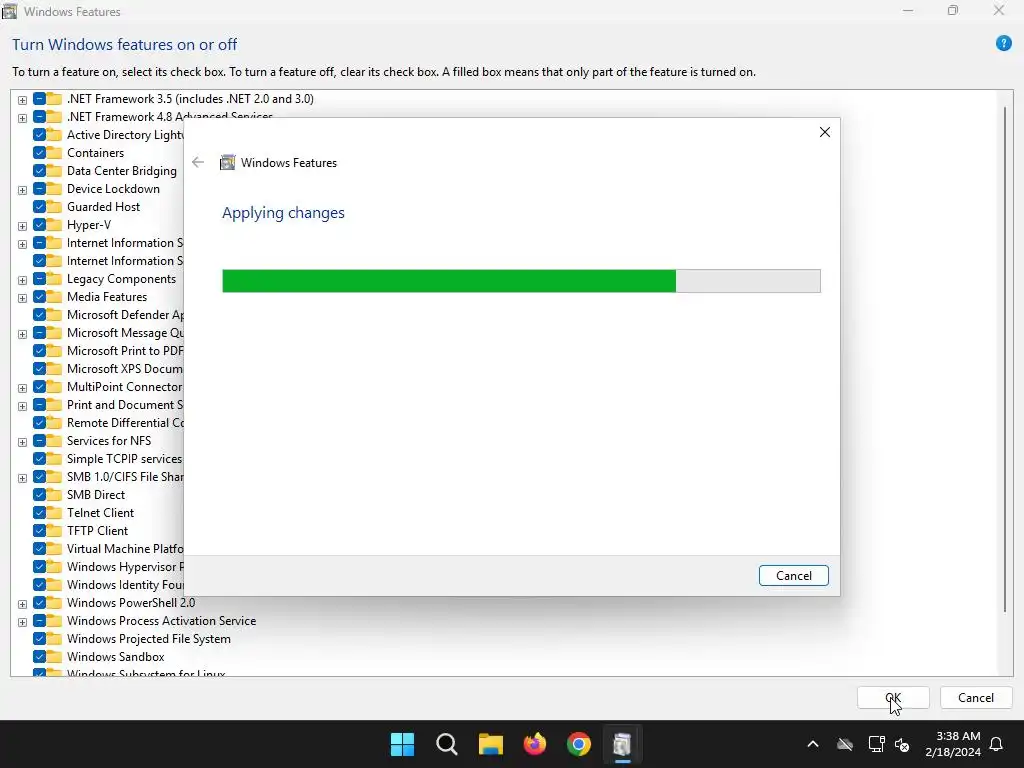Click folder icon beside Hyper-V

tap(54, 225)
